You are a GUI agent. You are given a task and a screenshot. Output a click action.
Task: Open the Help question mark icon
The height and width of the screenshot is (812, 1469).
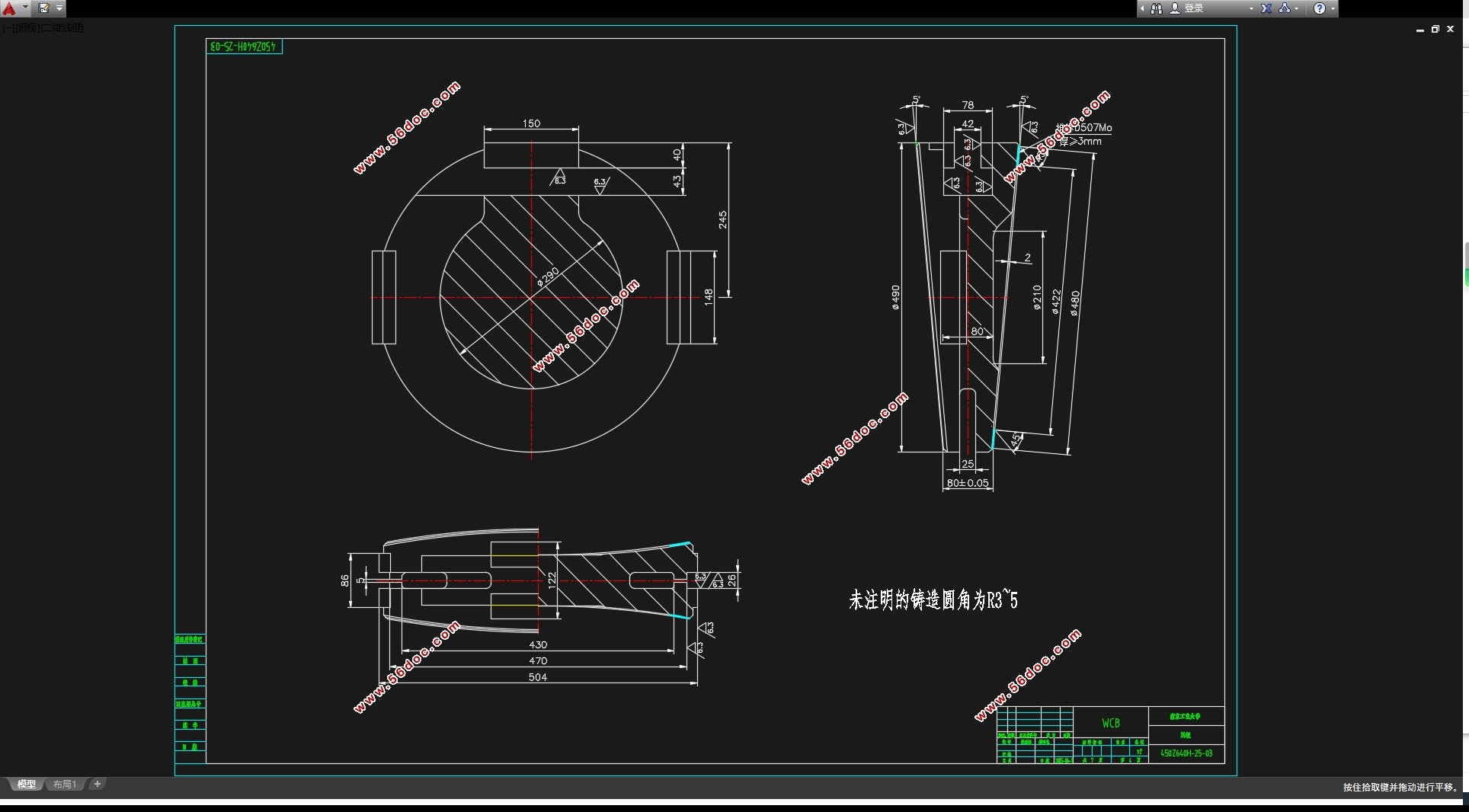point(1320,8)
